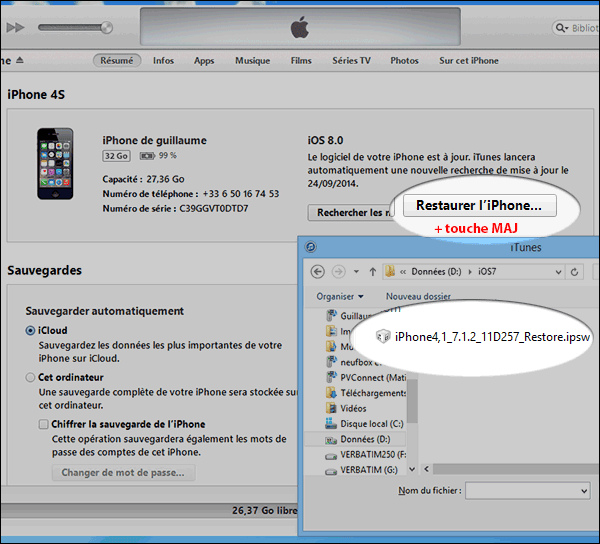Select the Films tab

click(x=301, y=60)
